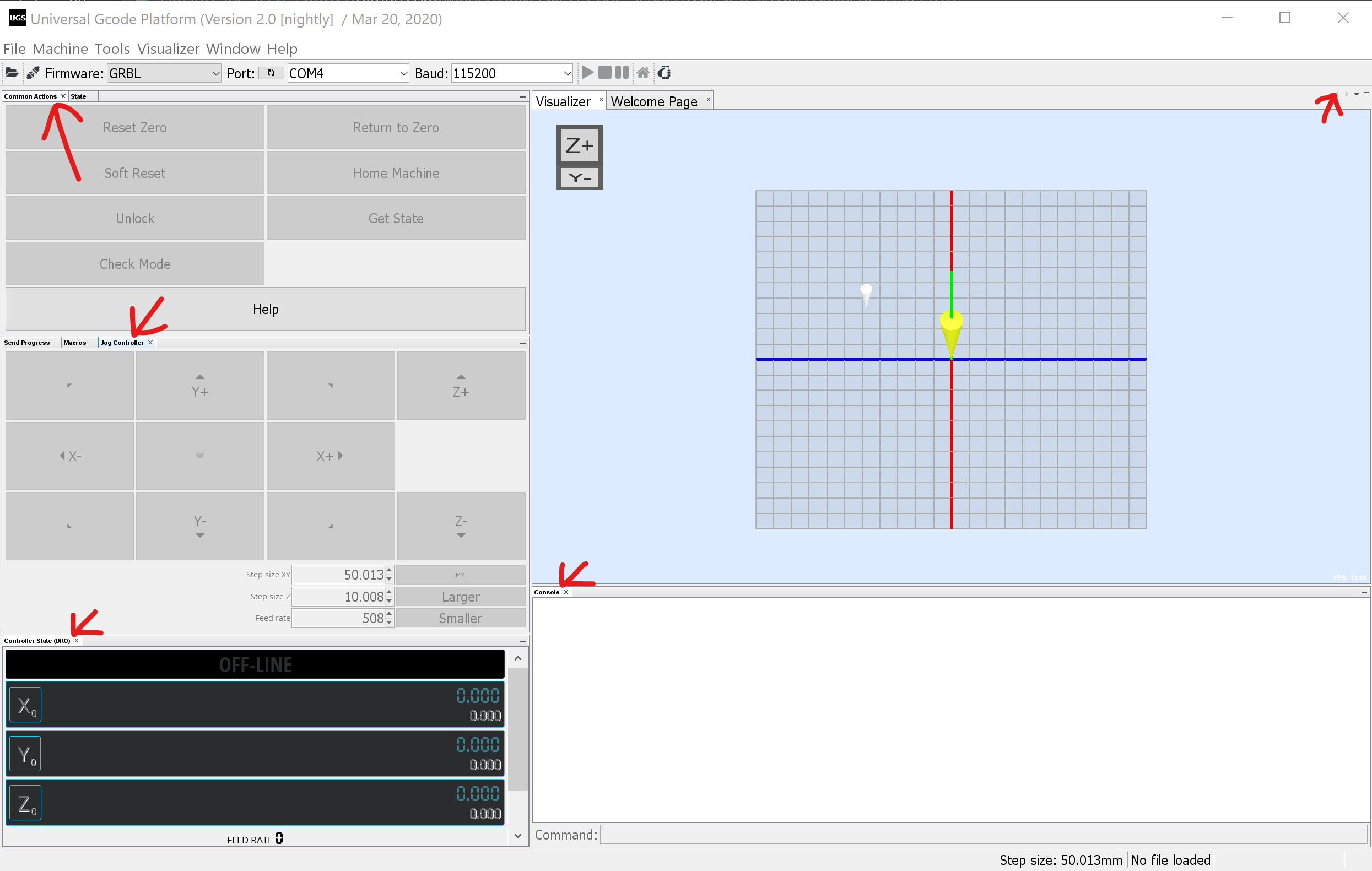The height and width of the screenshot is (871, 1372).
Task: Refresh the serial port list
Action: pos(271,73)
